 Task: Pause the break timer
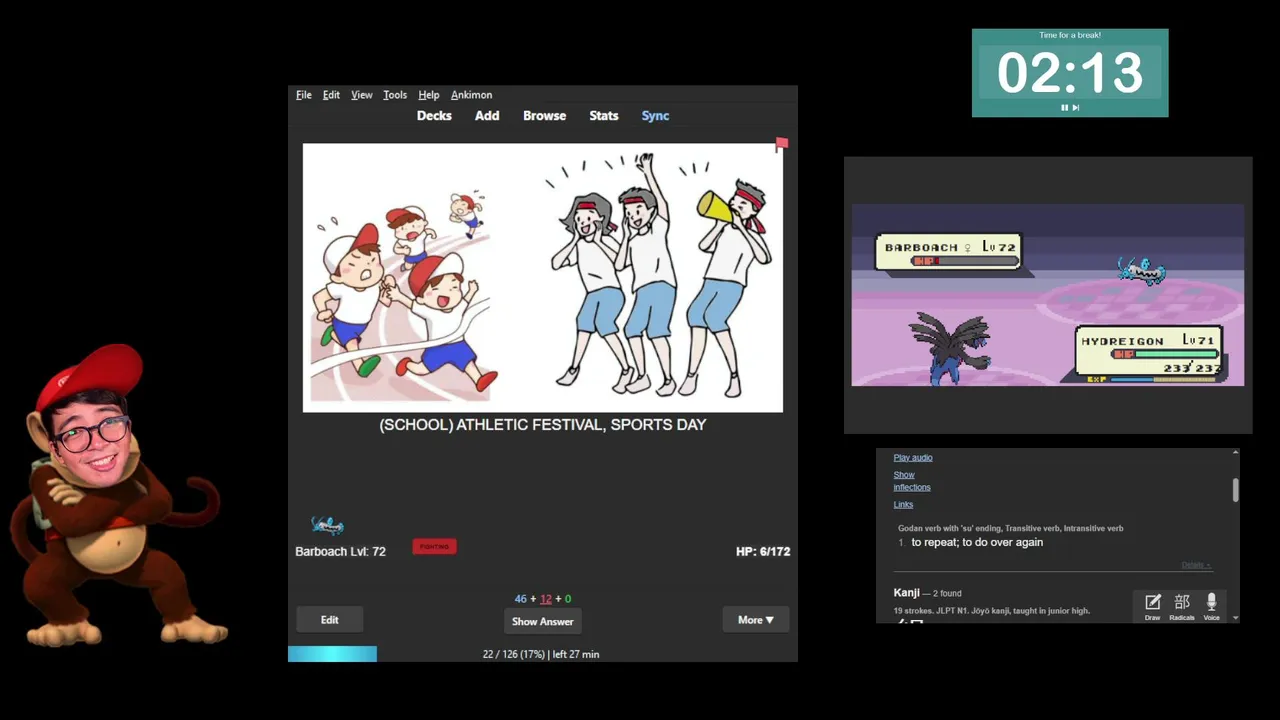point(1064,107)
